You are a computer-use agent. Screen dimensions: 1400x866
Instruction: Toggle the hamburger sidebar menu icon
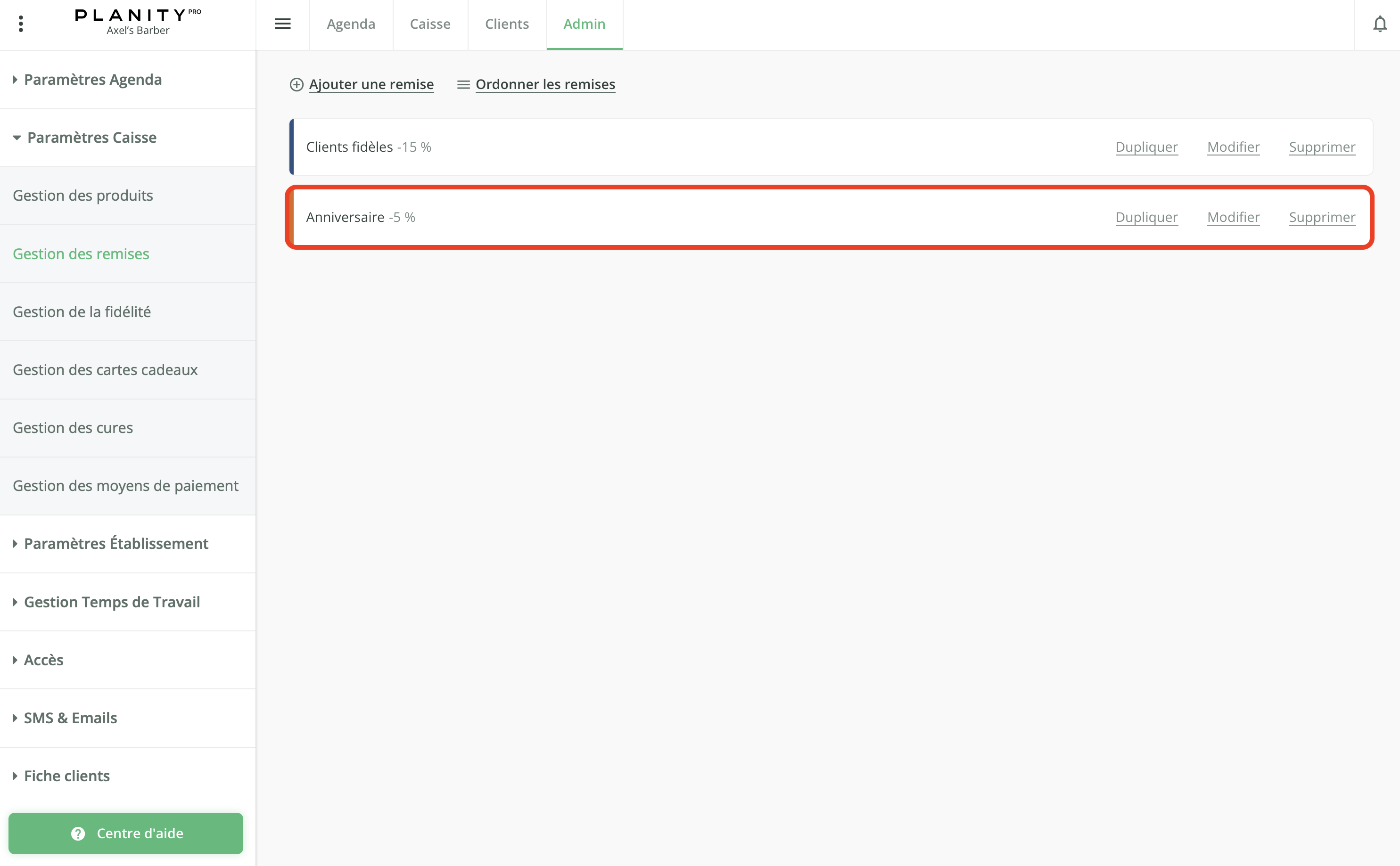(282, 24)
